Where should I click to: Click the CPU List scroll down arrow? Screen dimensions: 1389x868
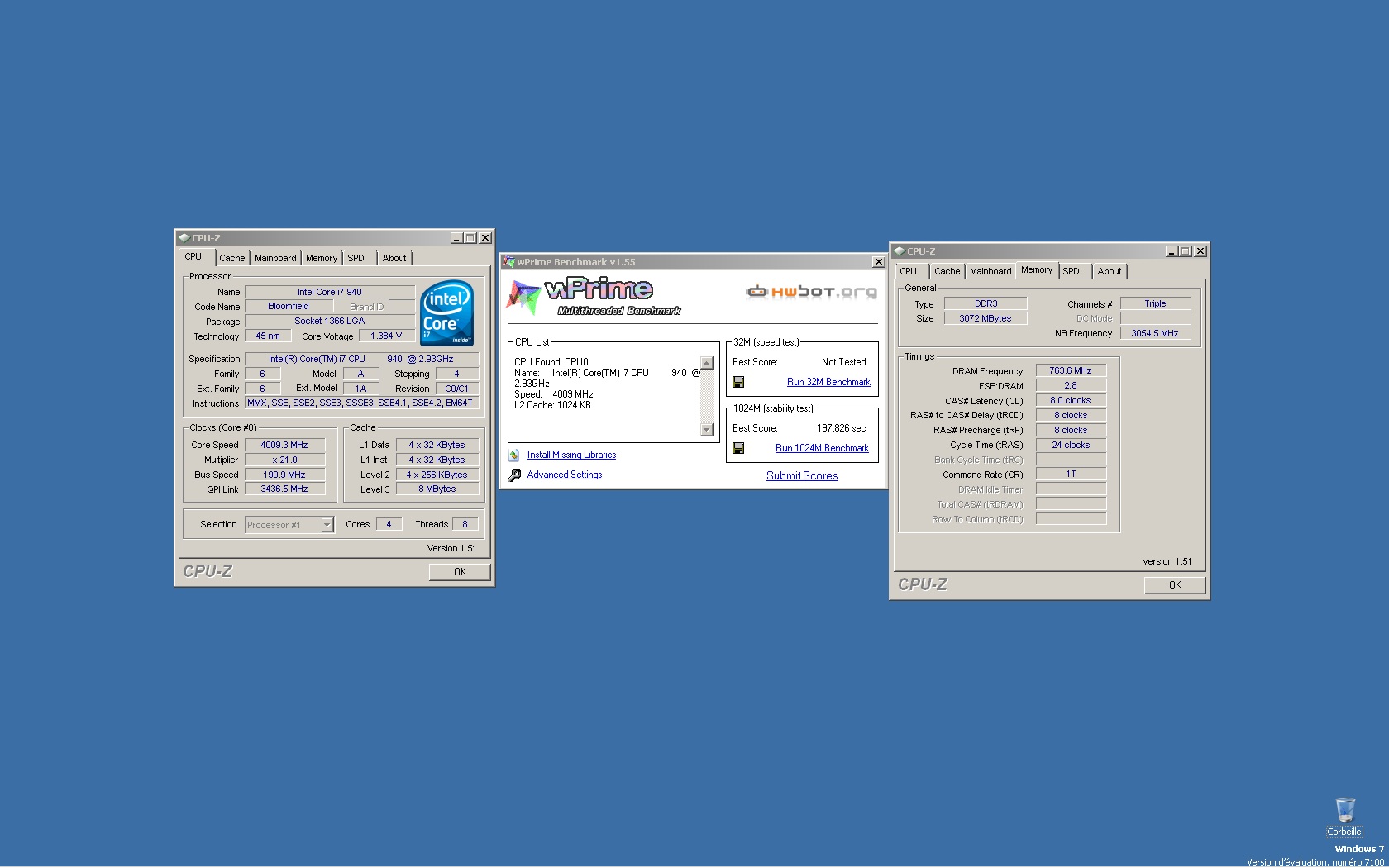tap(707, 430)
